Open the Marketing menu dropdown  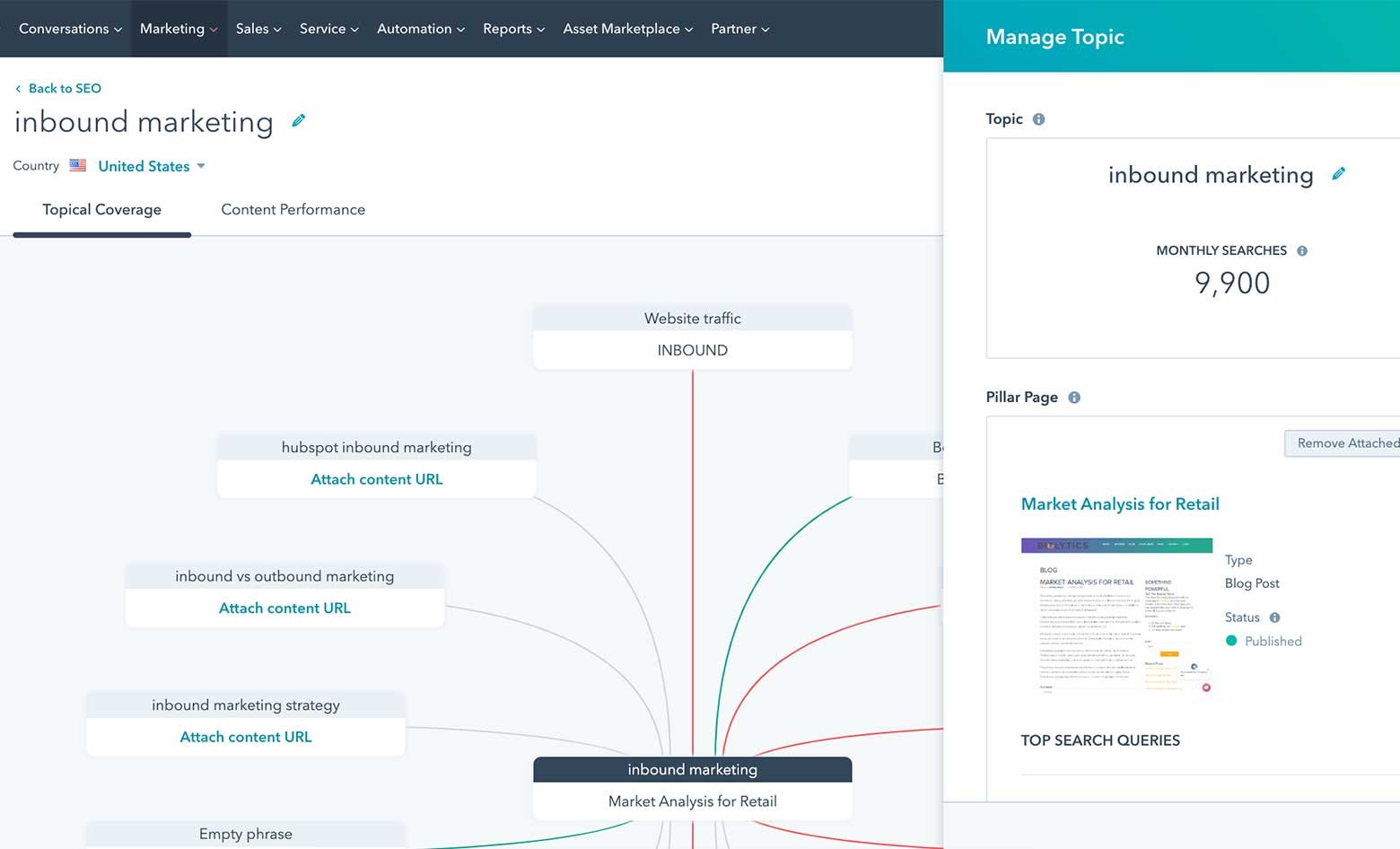(x=179, y=29)
